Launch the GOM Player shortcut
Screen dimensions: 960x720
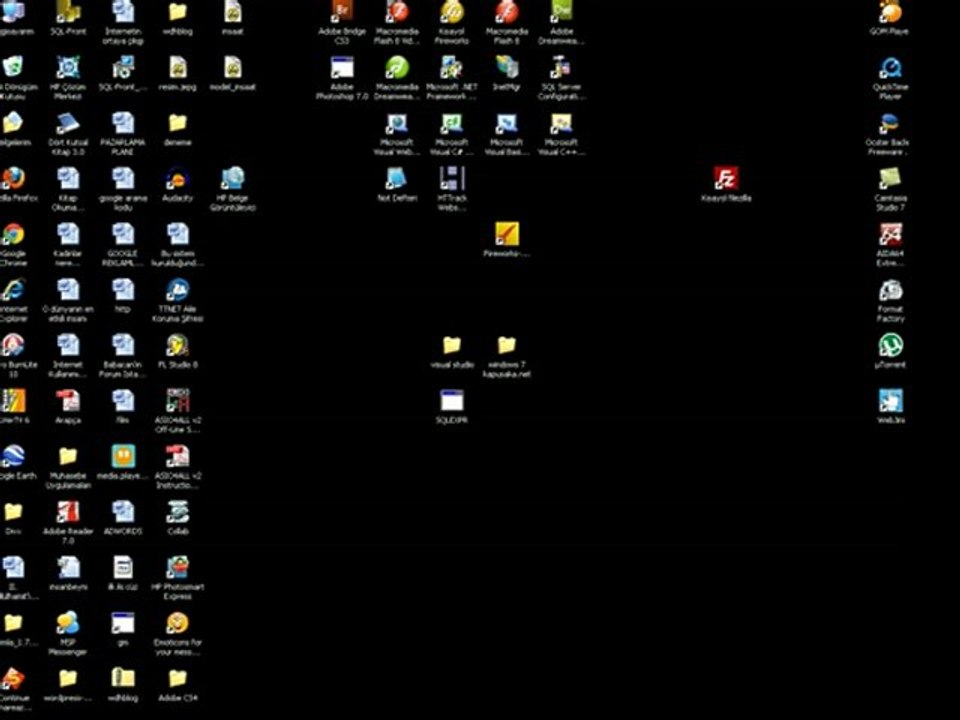pyautogui.click(x=890, y=12)
